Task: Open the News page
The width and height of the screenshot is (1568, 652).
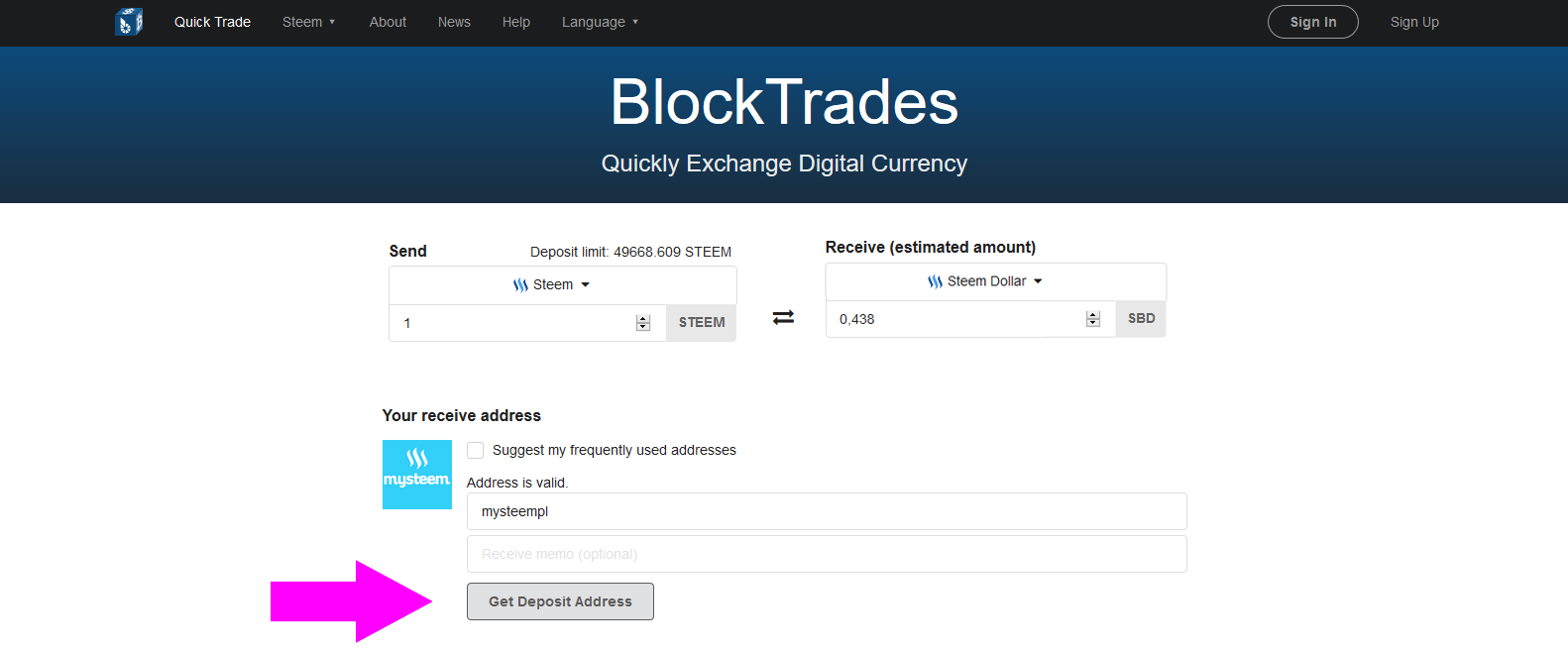Action: point(454,22)
